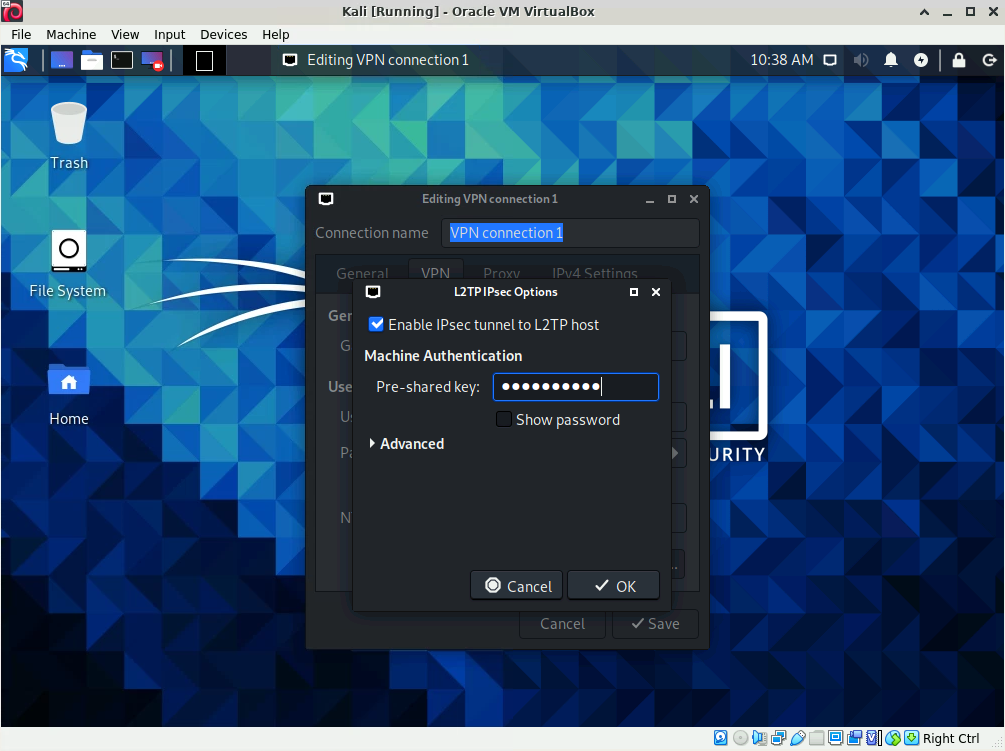Launch the terminal emulator from the panel
This screenshot has width=1005, height=751.
coord(122,60)
